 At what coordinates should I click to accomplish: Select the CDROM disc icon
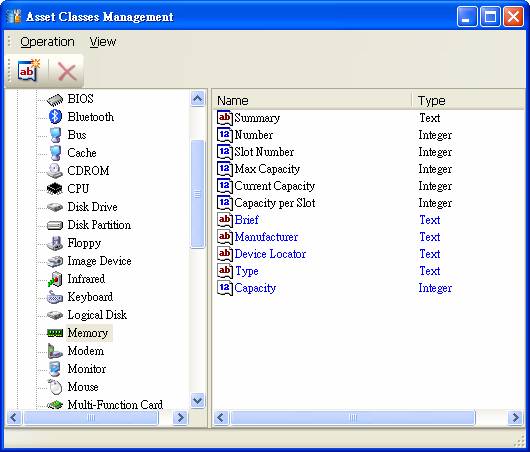coord(55,171)
